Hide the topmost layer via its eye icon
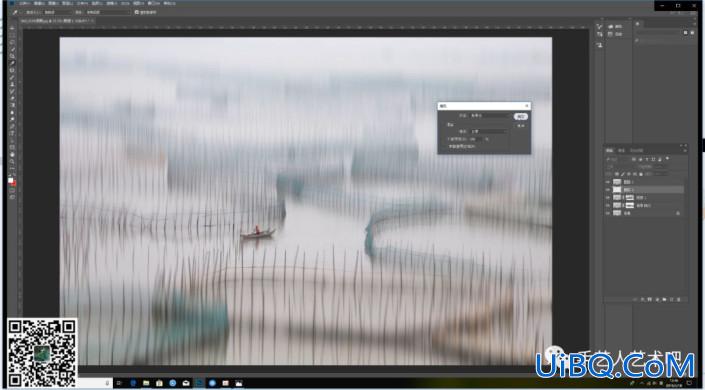Screen dimensions: 705x390 tap(607, 182)
